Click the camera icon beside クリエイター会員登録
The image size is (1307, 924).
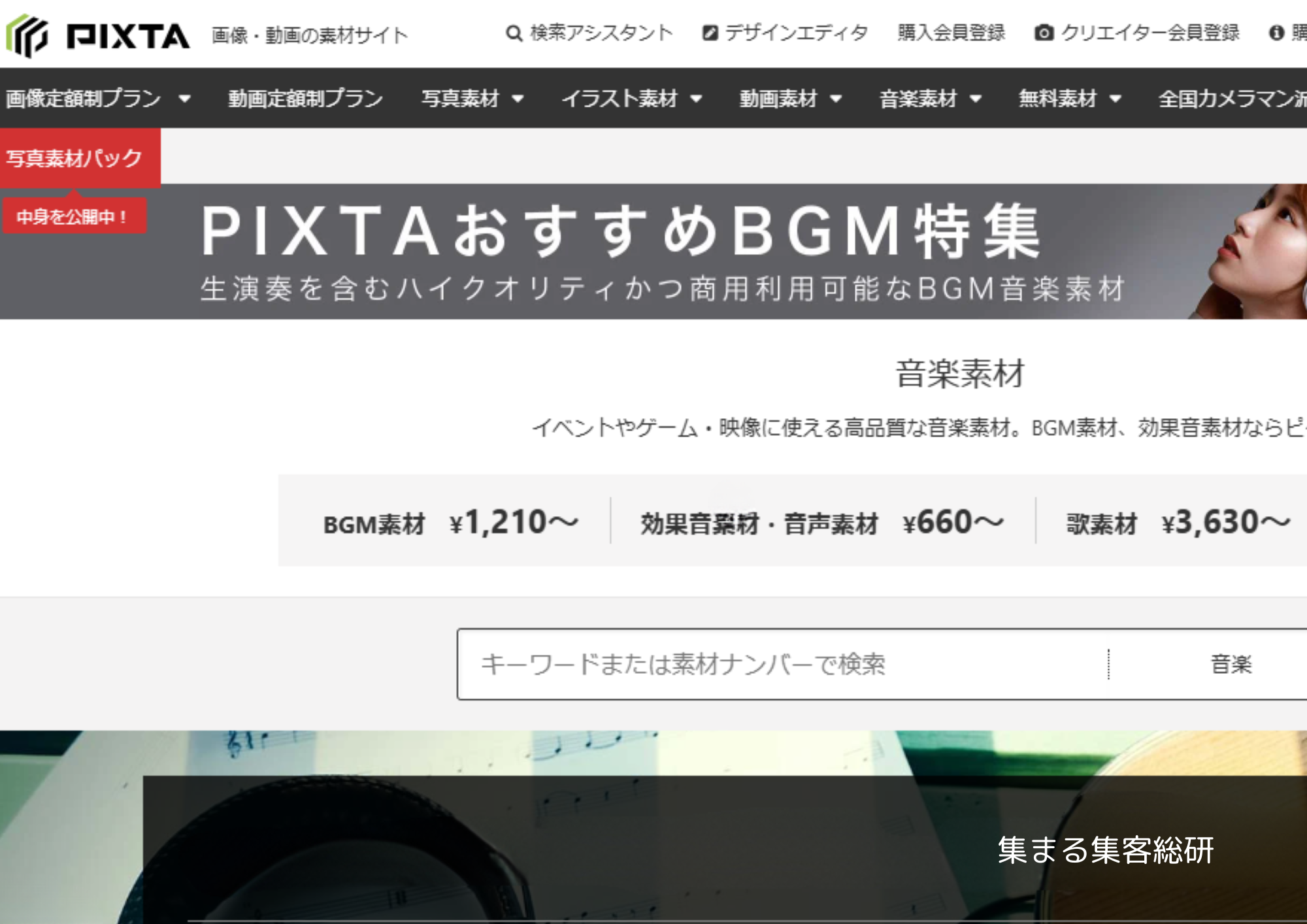1046,32
